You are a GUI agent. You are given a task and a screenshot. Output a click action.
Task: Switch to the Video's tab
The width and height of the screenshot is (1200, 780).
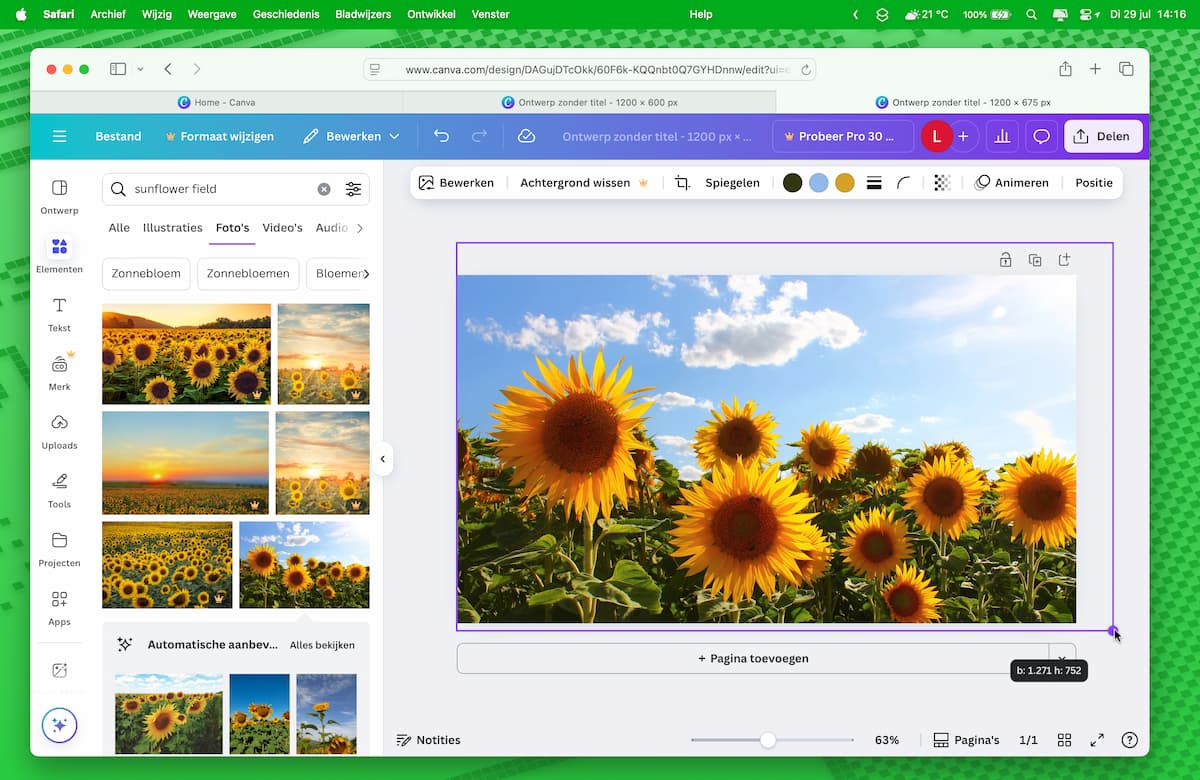(x=282, y=228)
